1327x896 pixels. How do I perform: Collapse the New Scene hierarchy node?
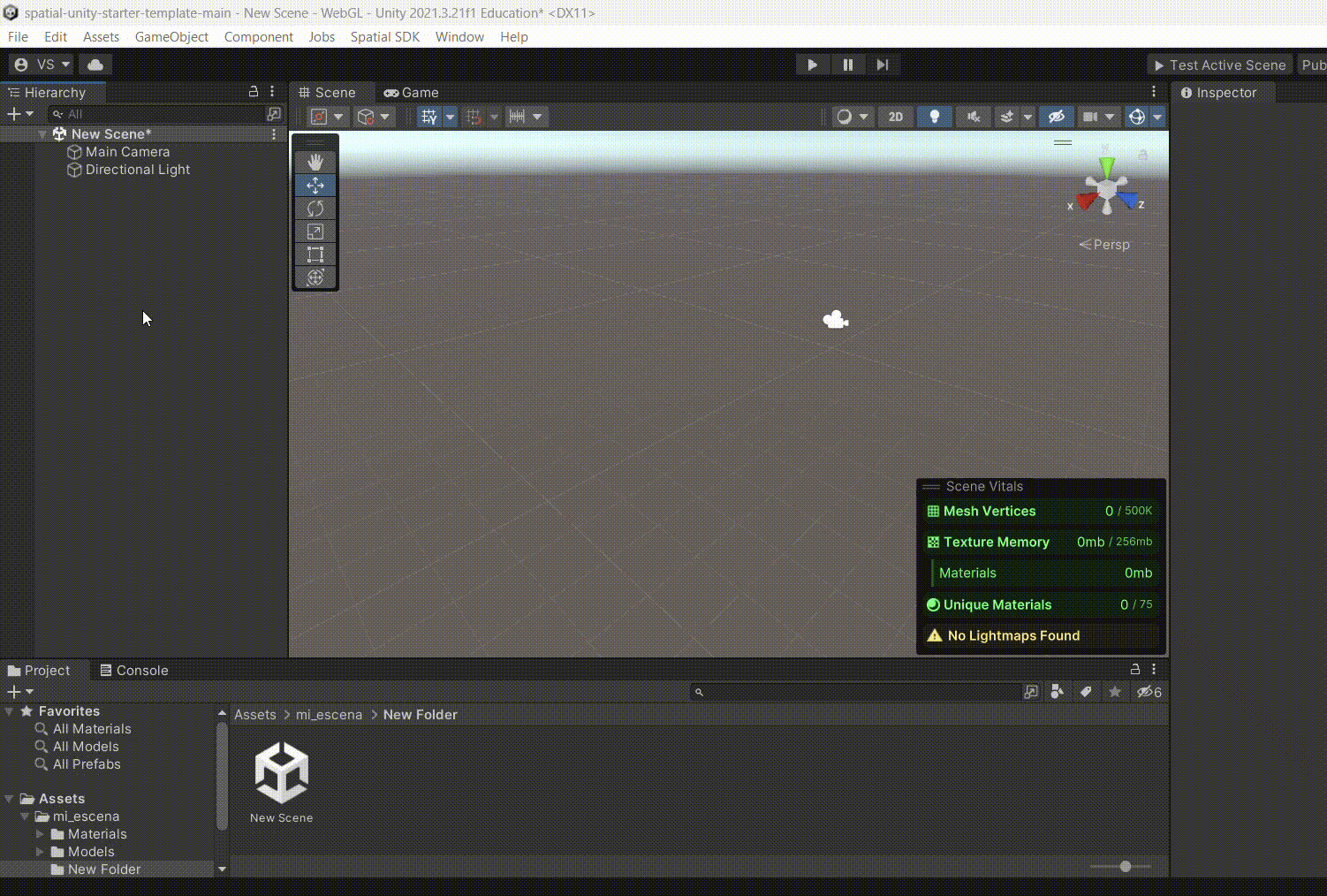[x=42, y=134]
